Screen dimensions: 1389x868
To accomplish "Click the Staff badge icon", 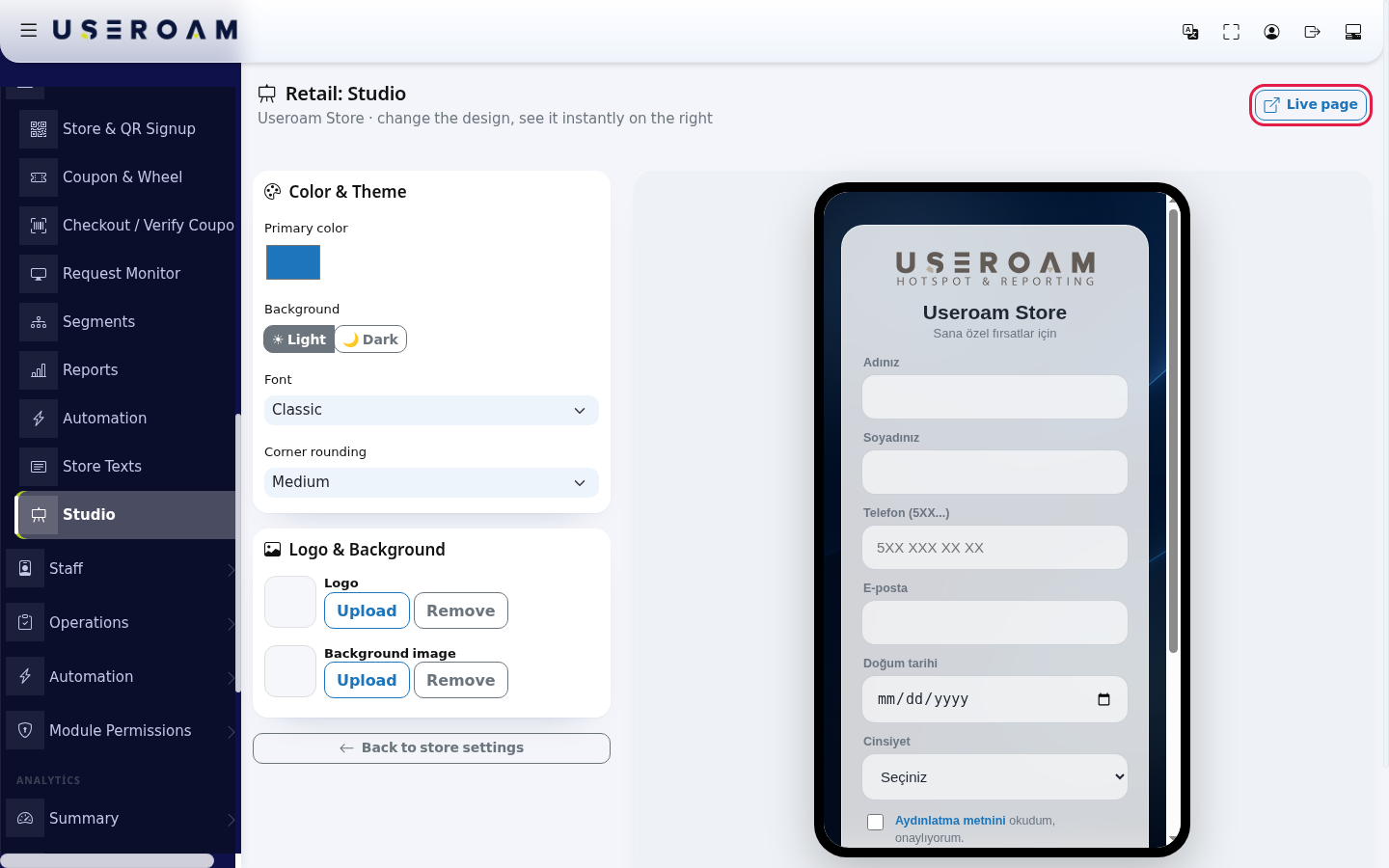I will coord(25,569).
